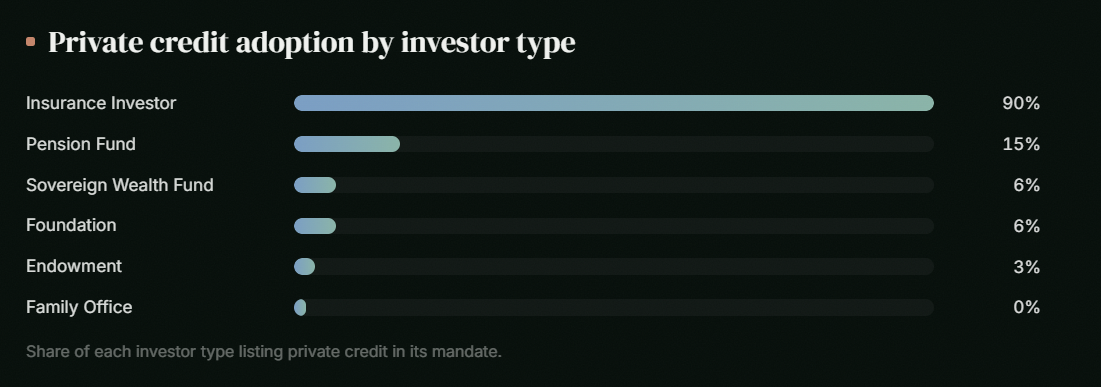Click the 3% value label
This screenshot has height=387, width=1101.
coord(1027,267)
